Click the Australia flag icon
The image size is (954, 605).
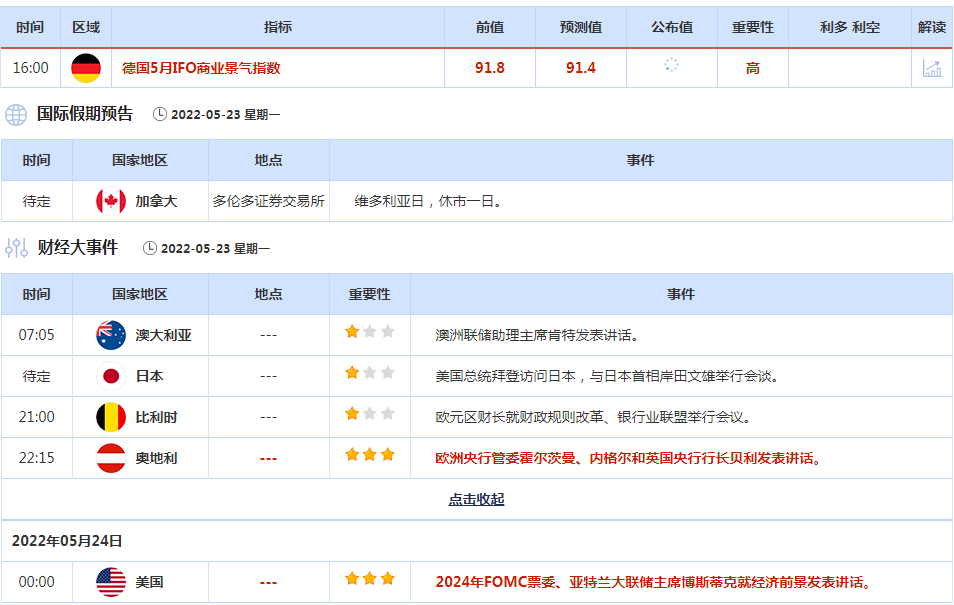[110, 335]
